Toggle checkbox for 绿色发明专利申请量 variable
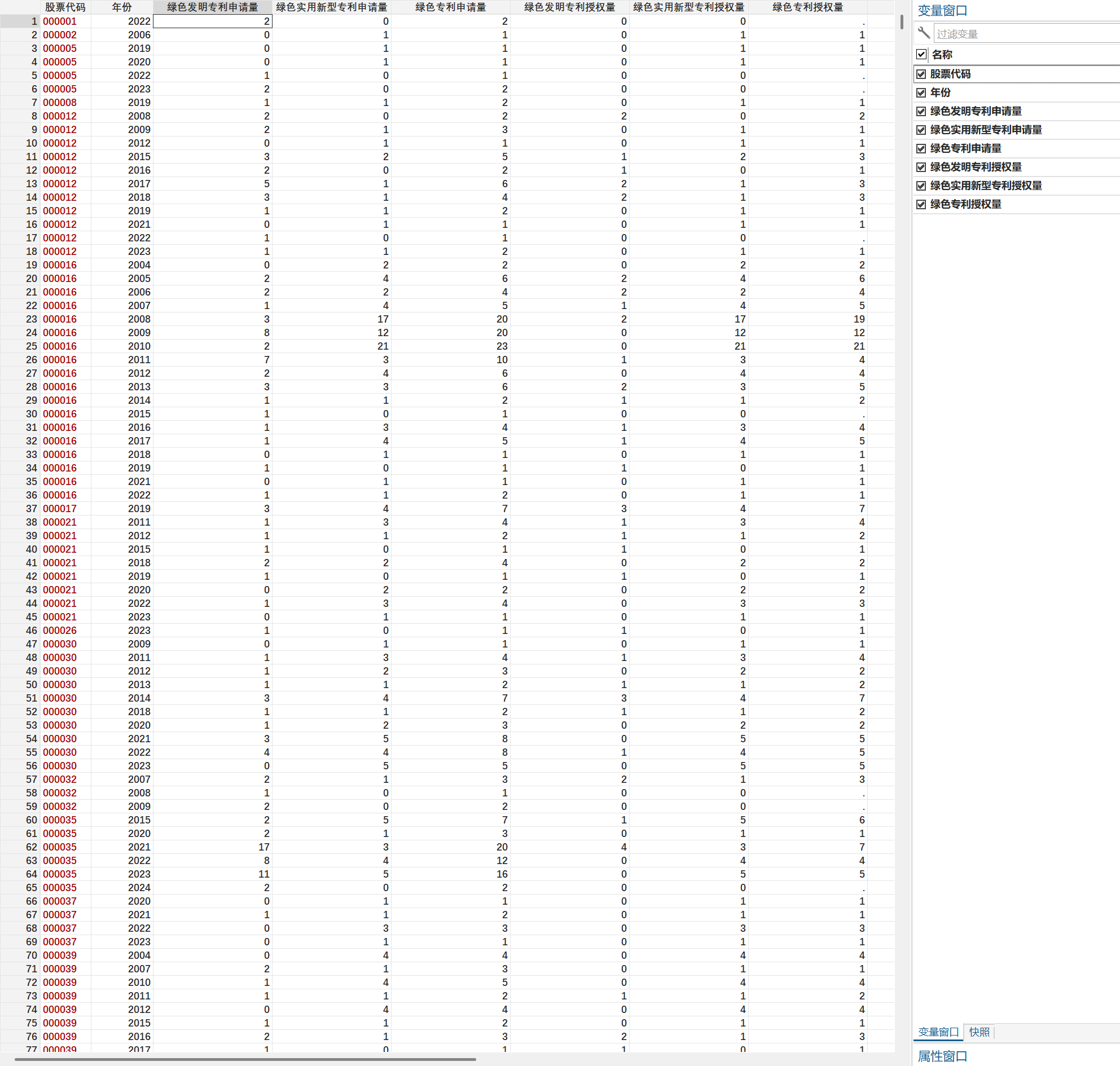Viewport: 1120px width, 1066px height. 921,111
